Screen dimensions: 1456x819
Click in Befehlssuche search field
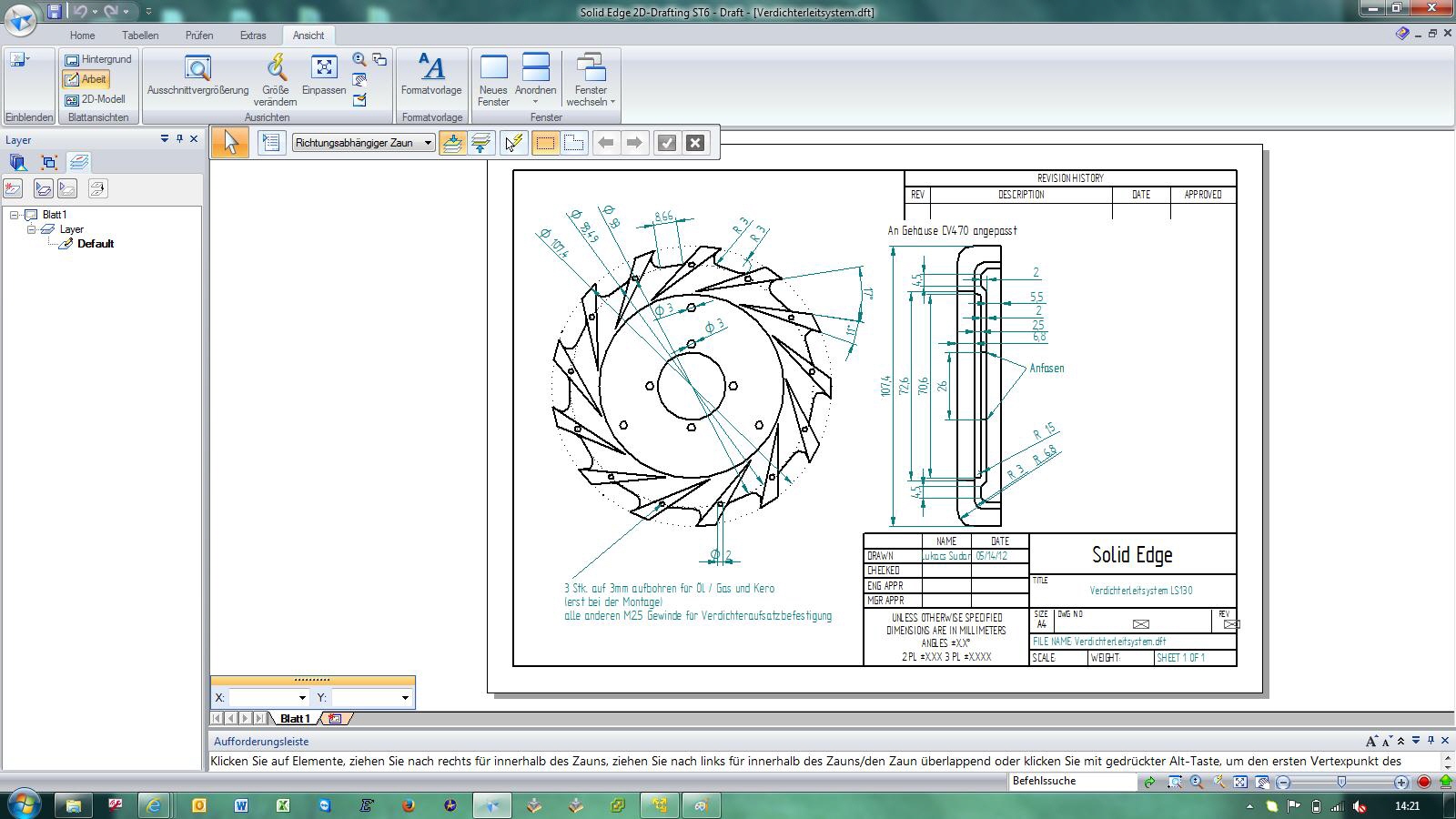(1074, 782)
